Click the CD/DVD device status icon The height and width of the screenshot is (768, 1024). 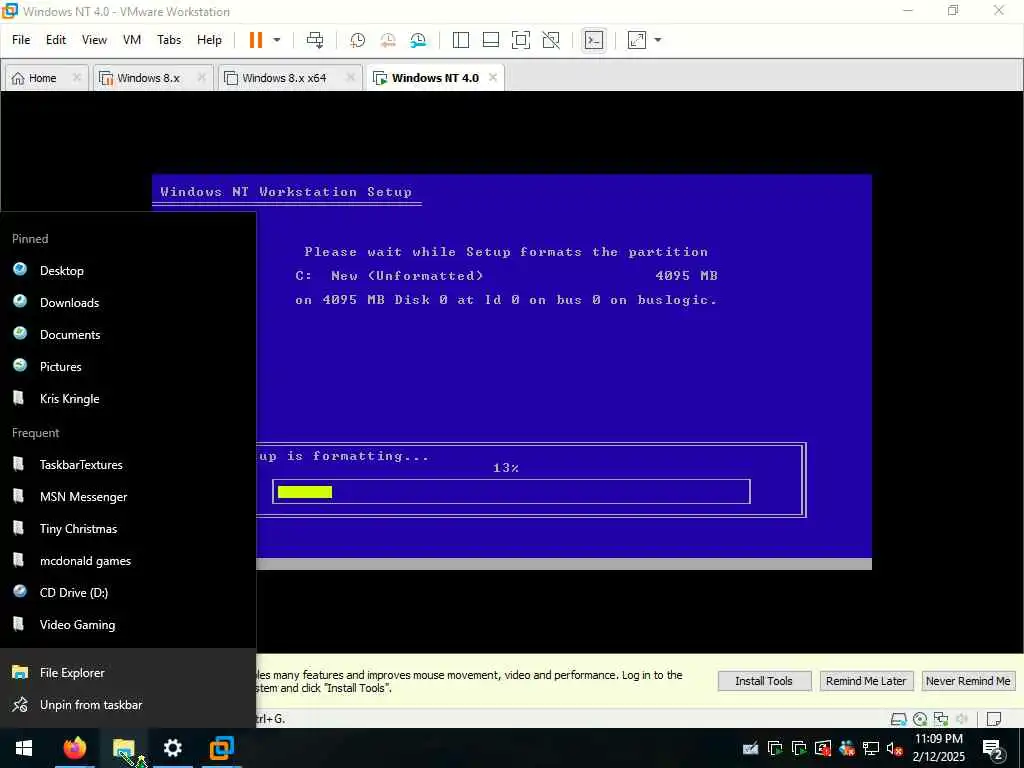[920, 719]
